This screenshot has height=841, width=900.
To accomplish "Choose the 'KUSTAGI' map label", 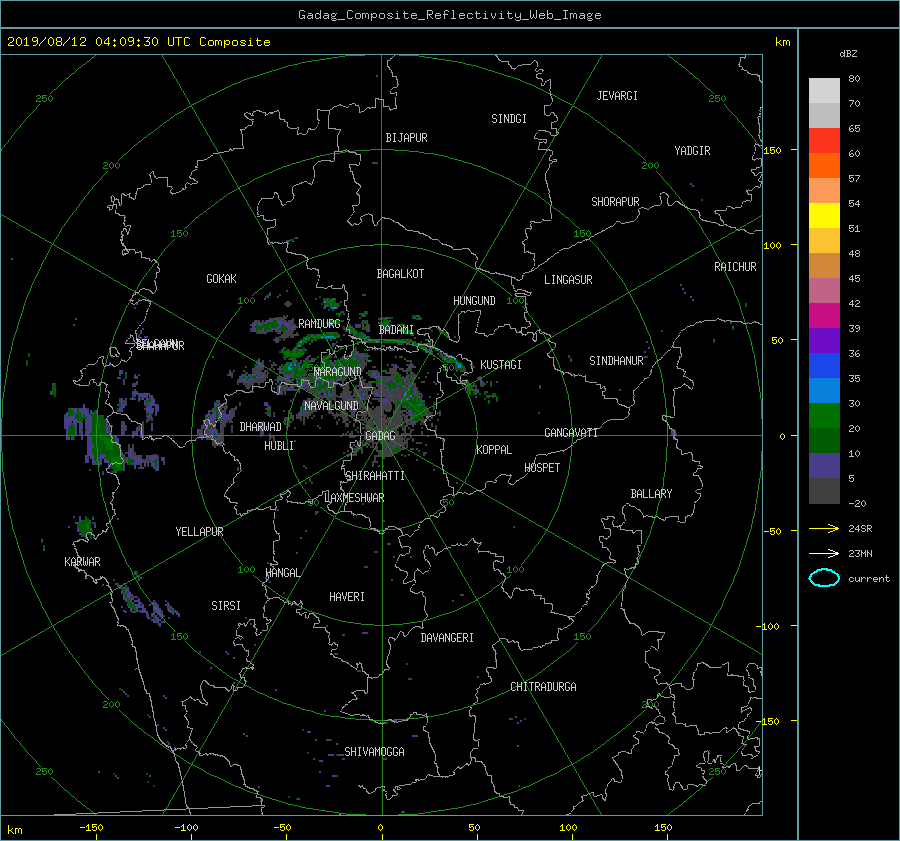I will click(x=501, y=365).
